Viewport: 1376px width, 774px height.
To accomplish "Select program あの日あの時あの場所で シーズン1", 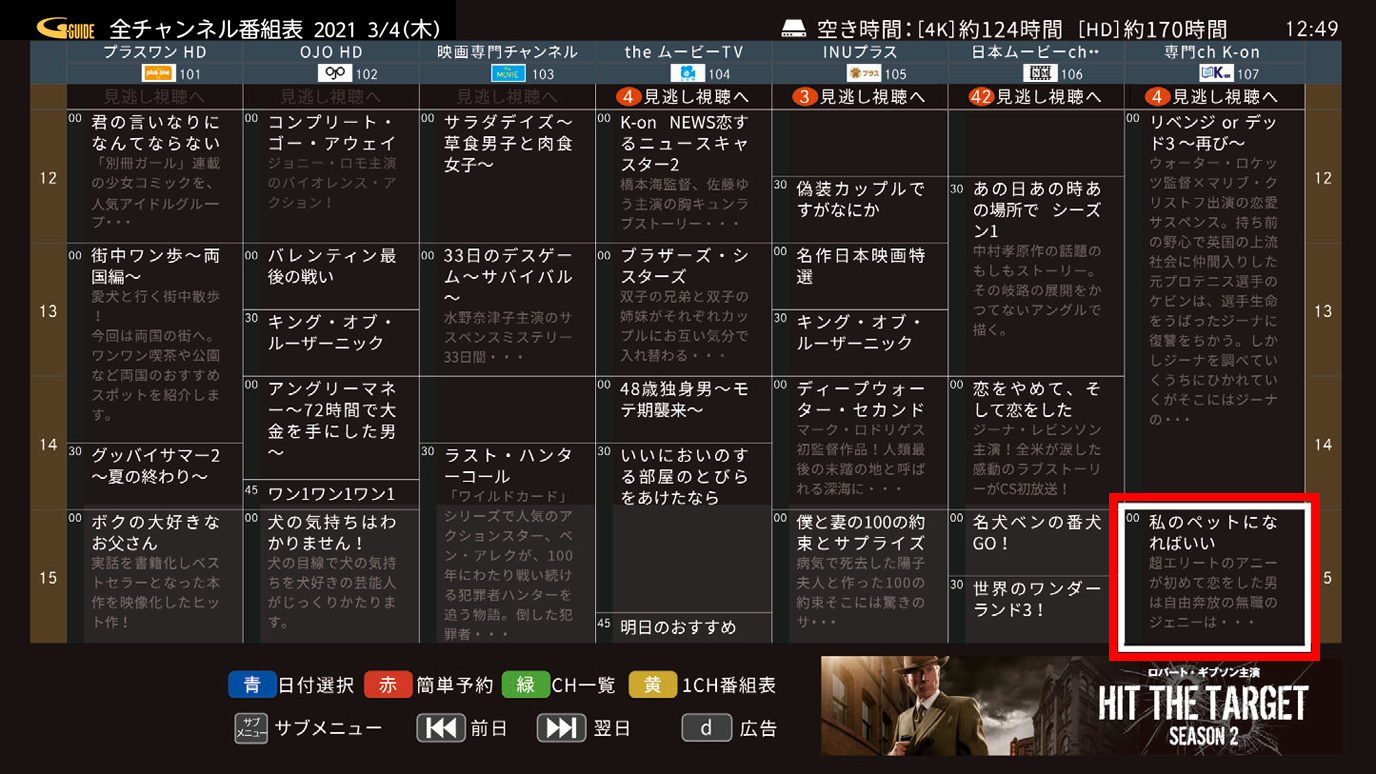I will [1036, 276].
